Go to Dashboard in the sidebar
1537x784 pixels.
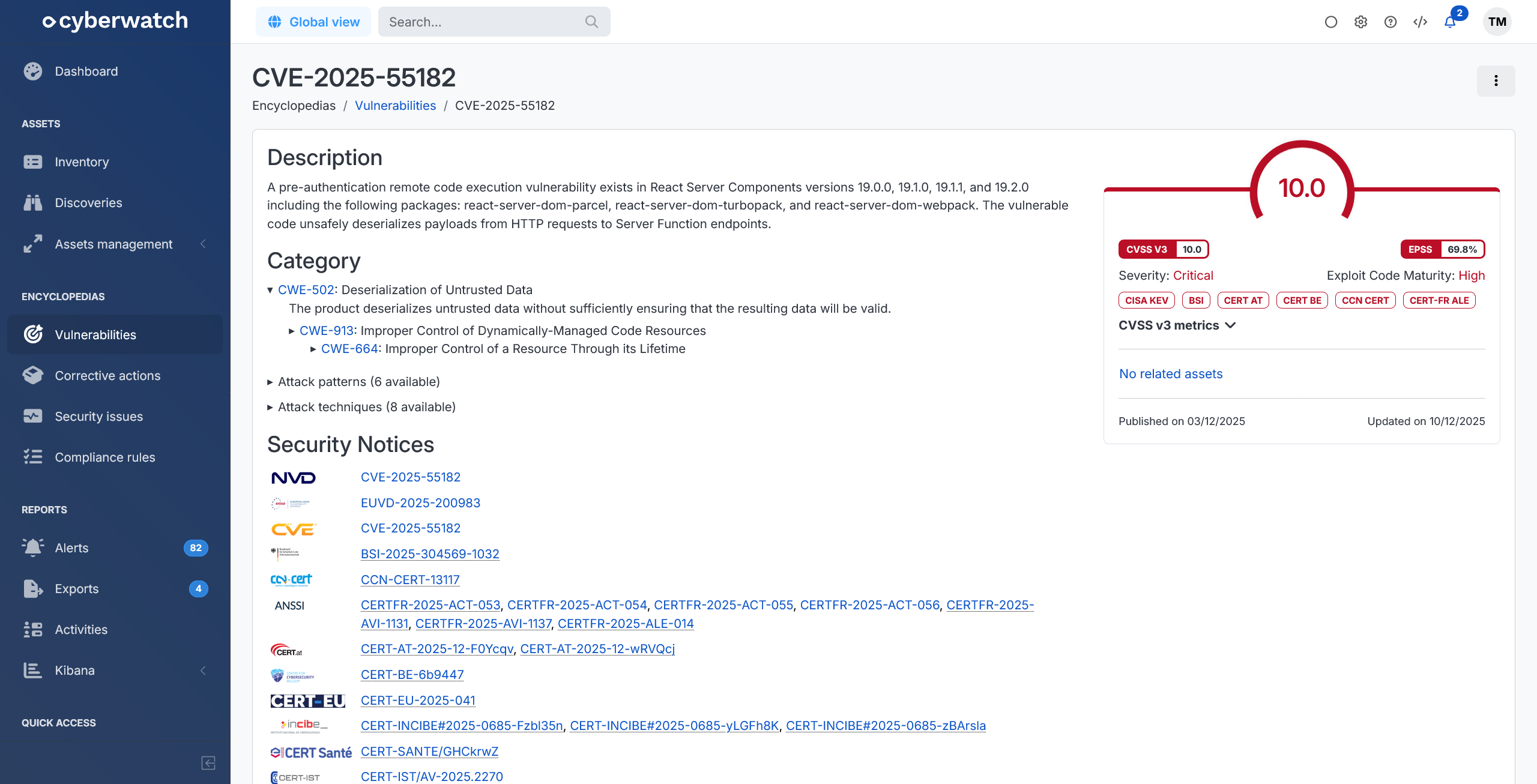[x=115, y=71]
